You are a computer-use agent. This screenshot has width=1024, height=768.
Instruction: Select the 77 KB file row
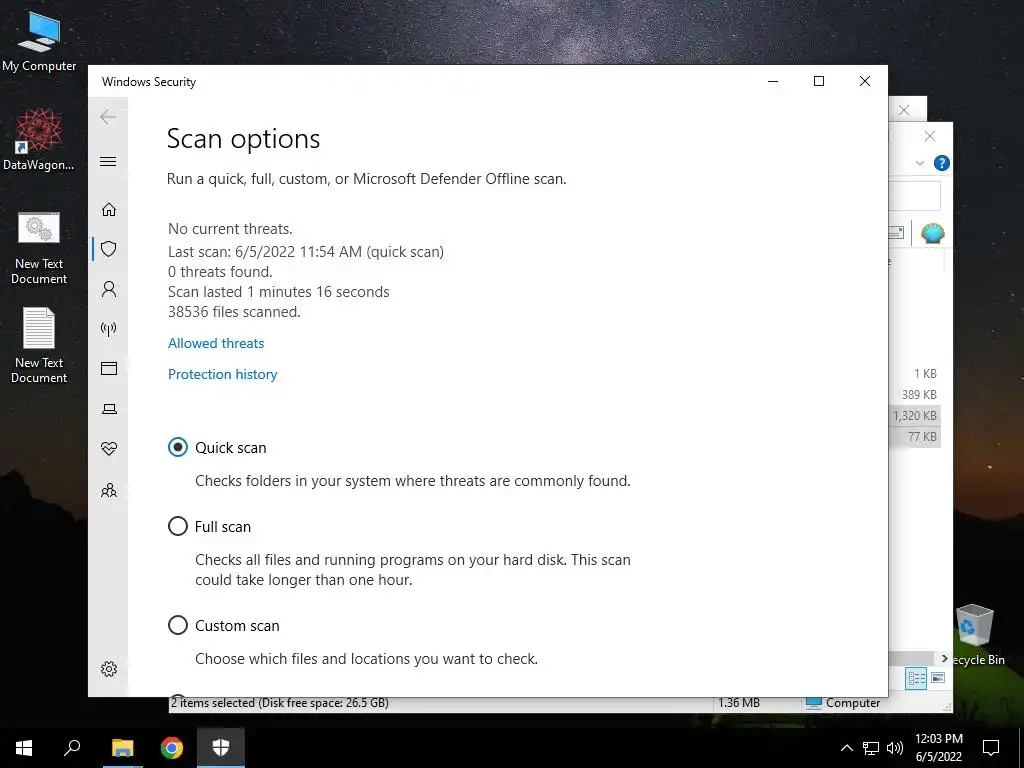coord(915,436)
